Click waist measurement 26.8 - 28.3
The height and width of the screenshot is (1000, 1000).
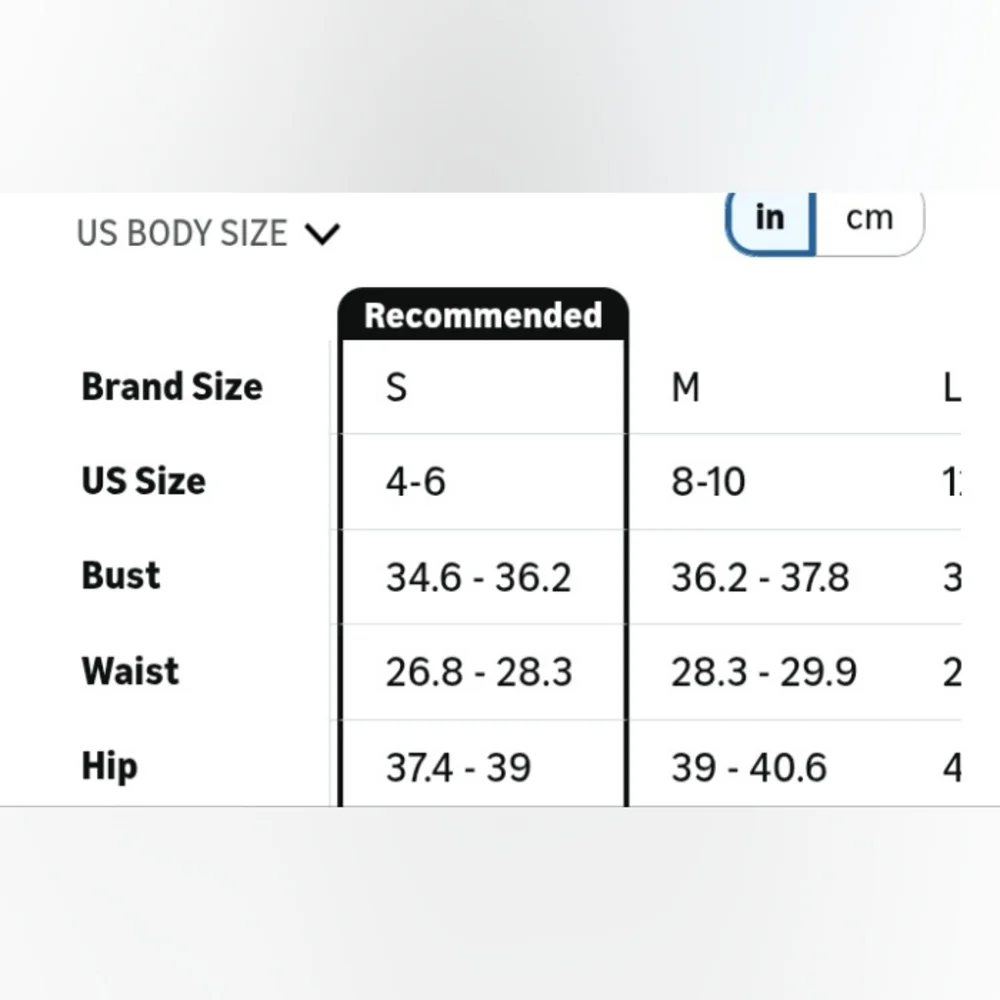tap(478, 672)
